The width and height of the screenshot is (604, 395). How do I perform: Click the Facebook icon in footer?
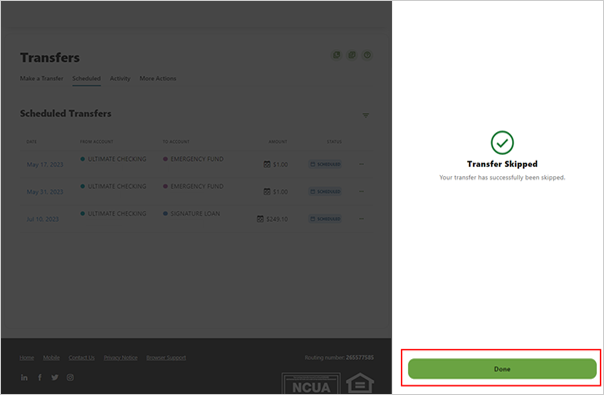click(40, 377)
